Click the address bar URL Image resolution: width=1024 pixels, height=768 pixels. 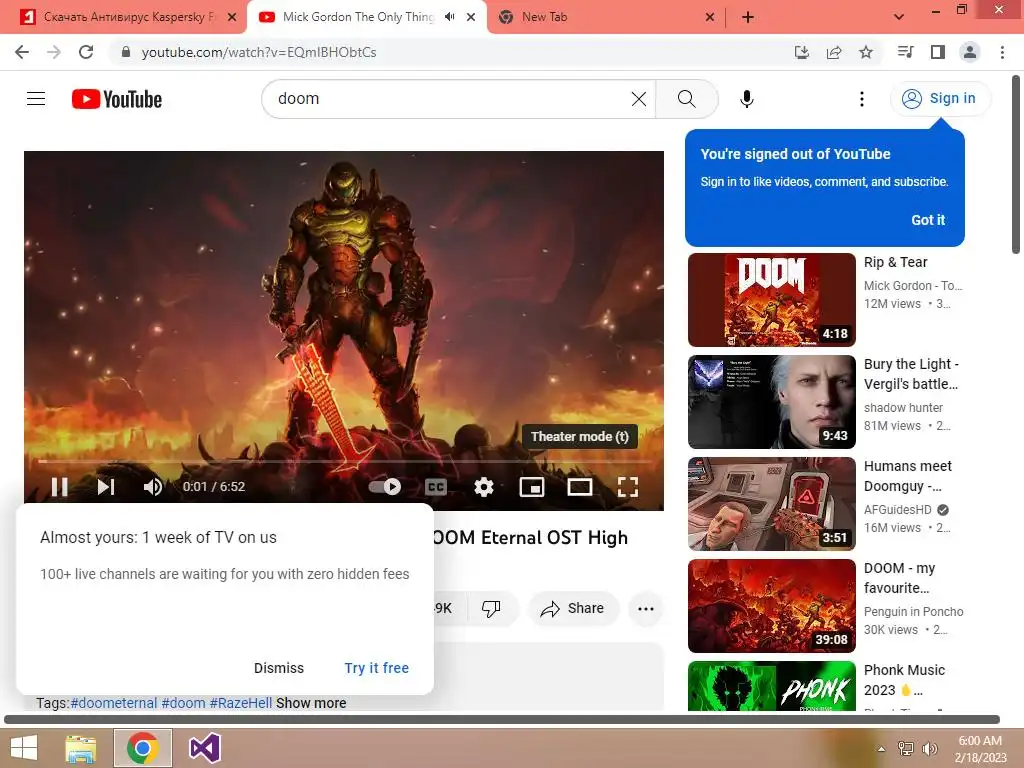point(259,52)
